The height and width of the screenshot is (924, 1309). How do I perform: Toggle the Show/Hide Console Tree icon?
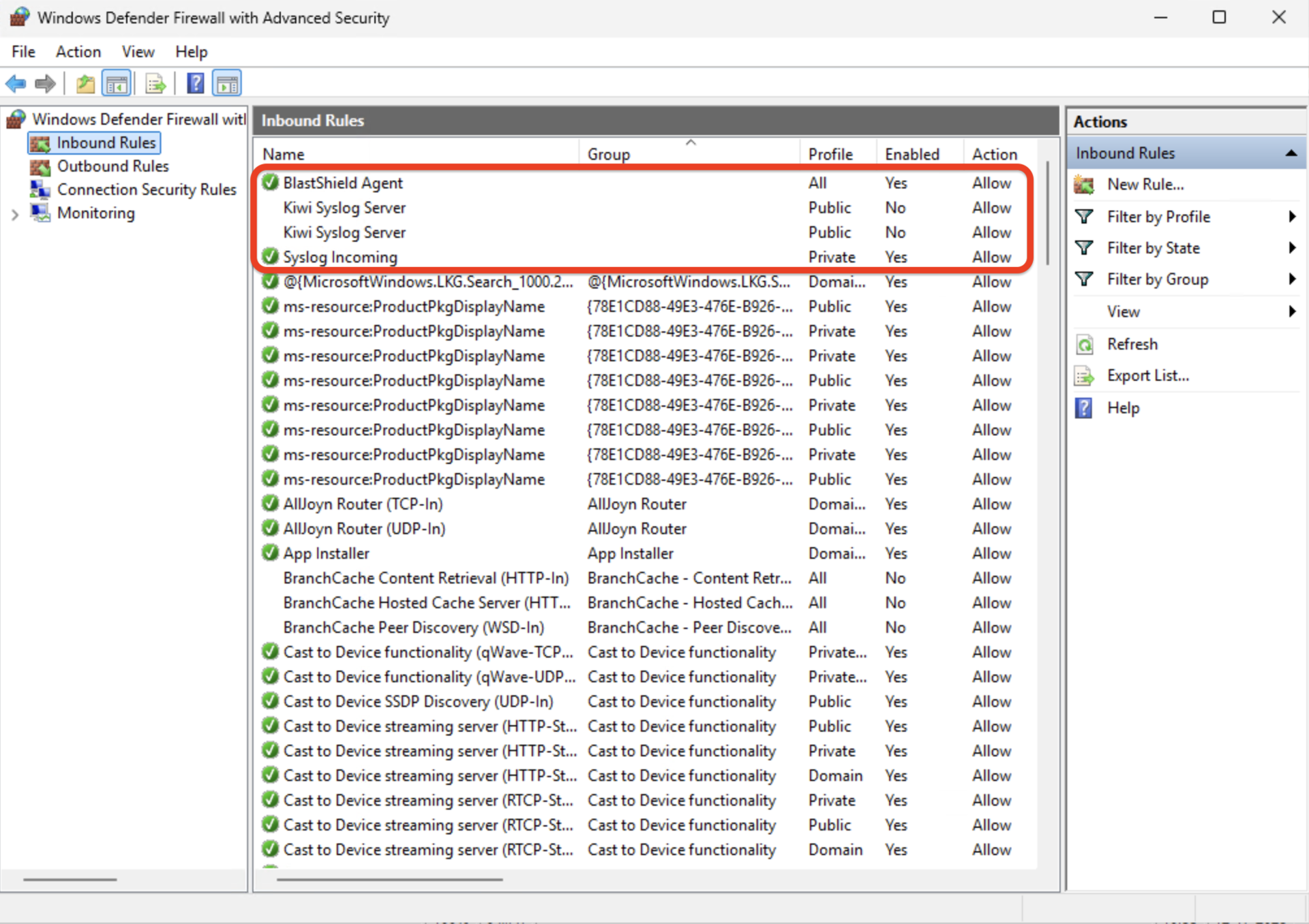117,84
